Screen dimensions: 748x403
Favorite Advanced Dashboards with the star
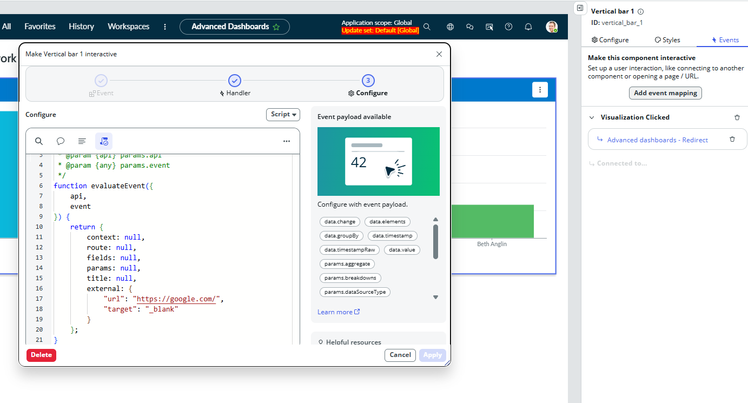tap(276, 26)
